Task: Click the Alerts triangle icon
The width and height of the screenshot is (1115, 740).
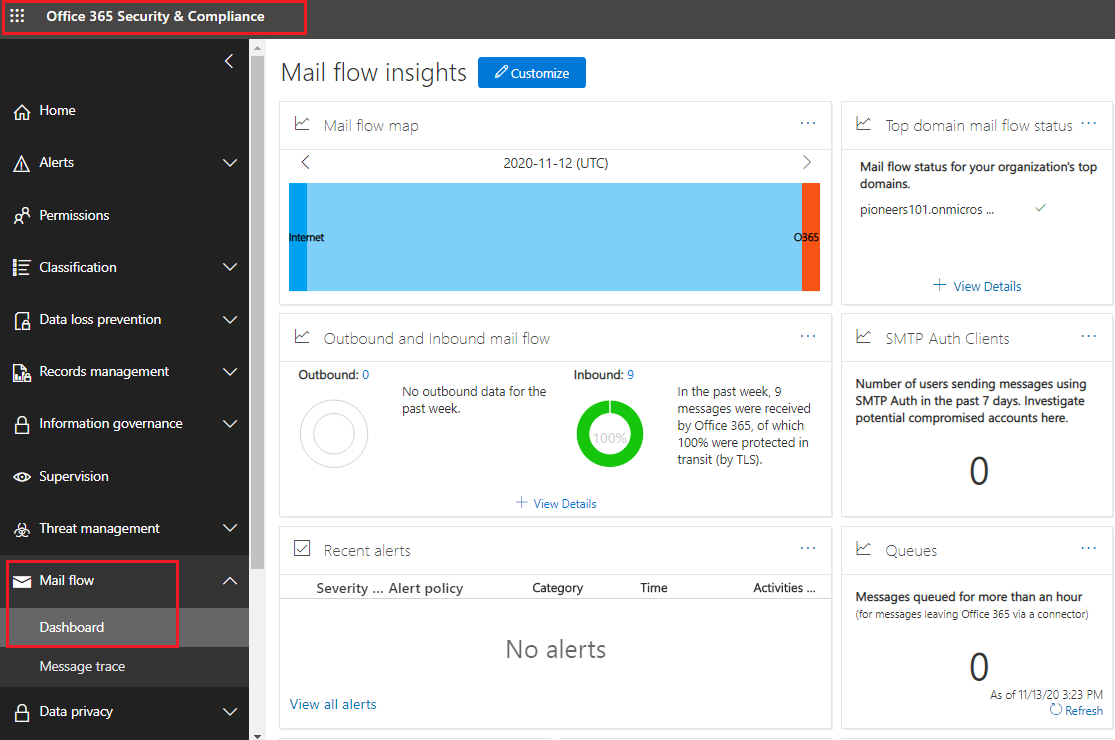Action: click(21, 163)
